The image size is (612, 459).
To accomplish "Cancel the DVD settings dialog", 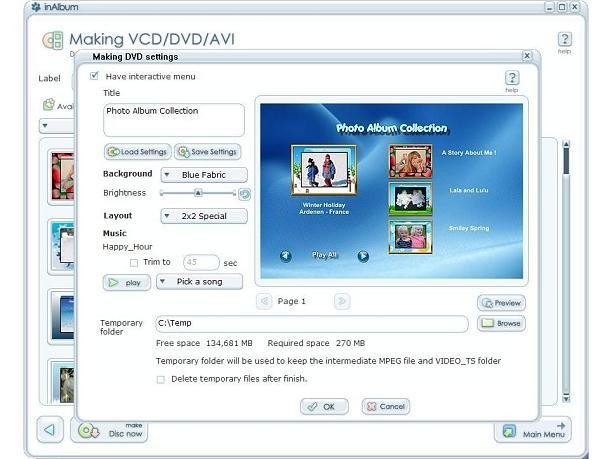I will pyautogui.click(x=386, y=407).
